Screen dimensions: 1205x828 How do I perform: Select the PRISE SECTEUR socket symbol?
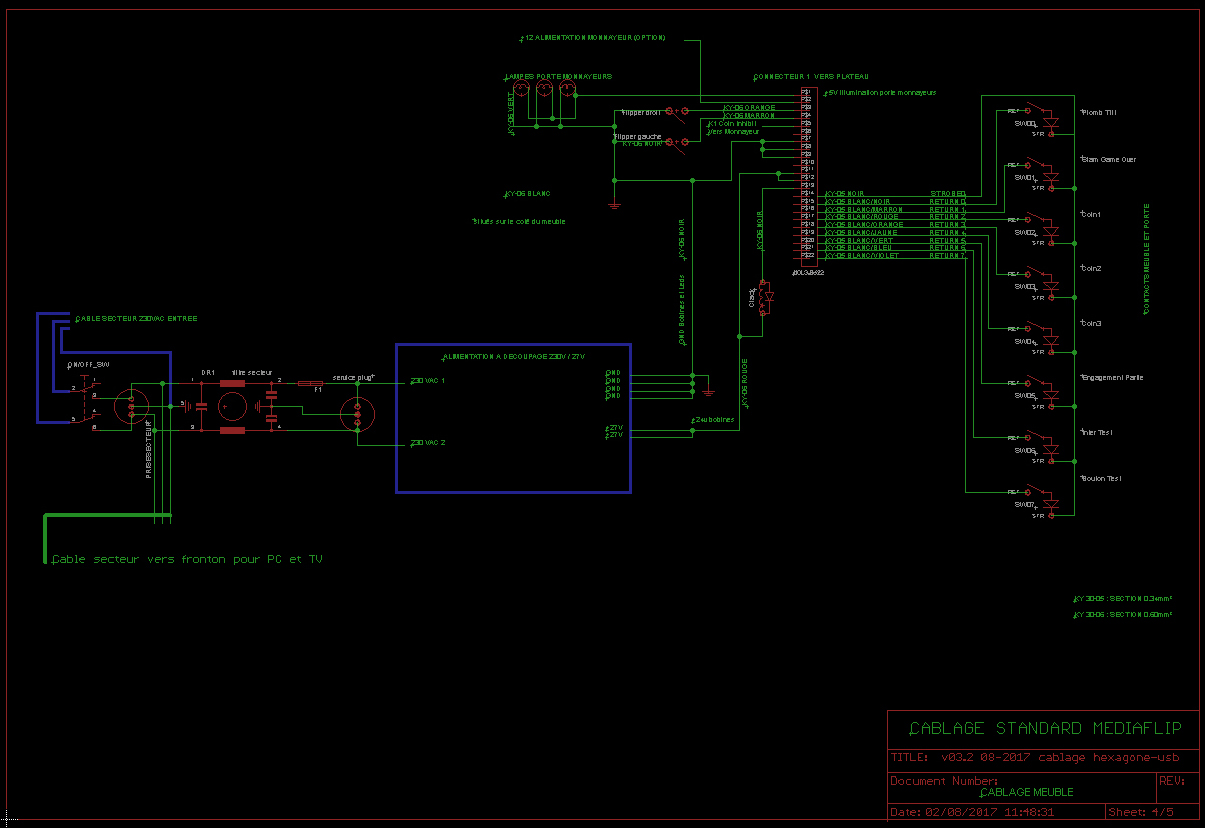(x=131, y=406)
